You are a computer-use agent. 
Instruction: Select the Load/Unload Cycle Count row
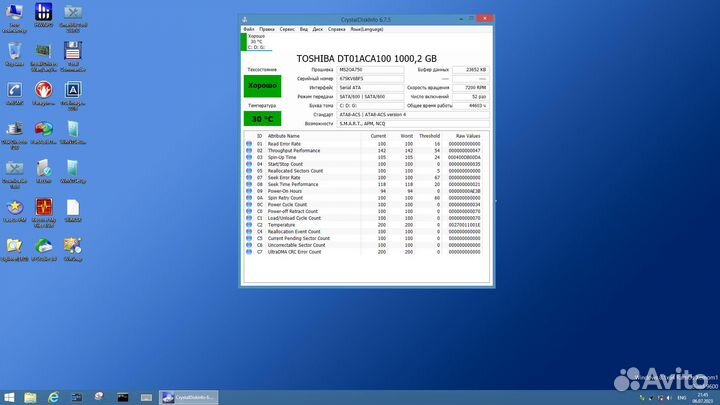coord(364,218)
